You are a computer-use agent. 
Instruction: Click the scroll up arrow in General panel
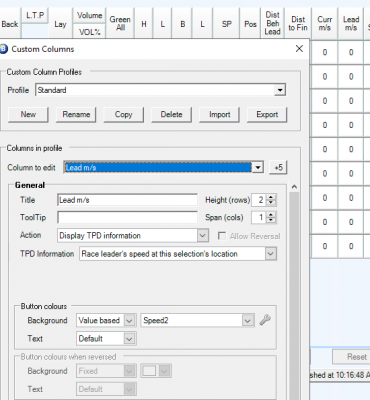coord(294,187)
